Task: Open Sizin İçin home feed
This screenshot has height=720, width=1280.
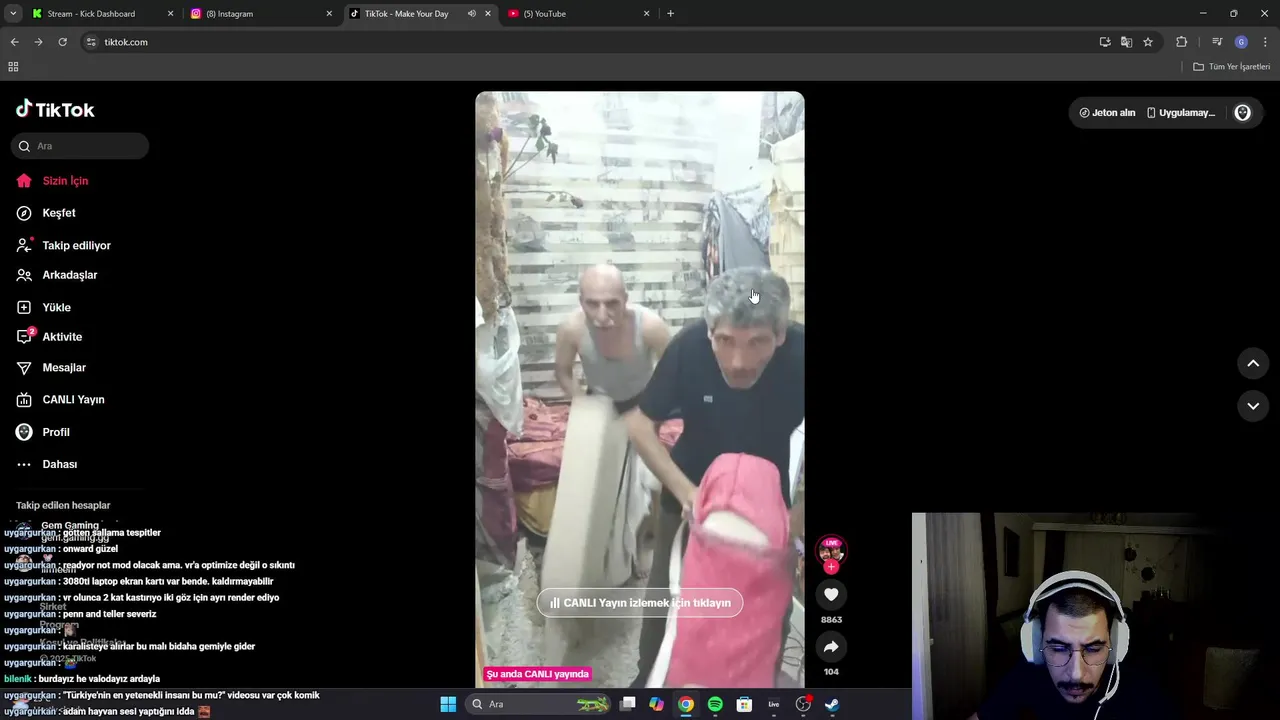Action: click(x=53, y=181)
